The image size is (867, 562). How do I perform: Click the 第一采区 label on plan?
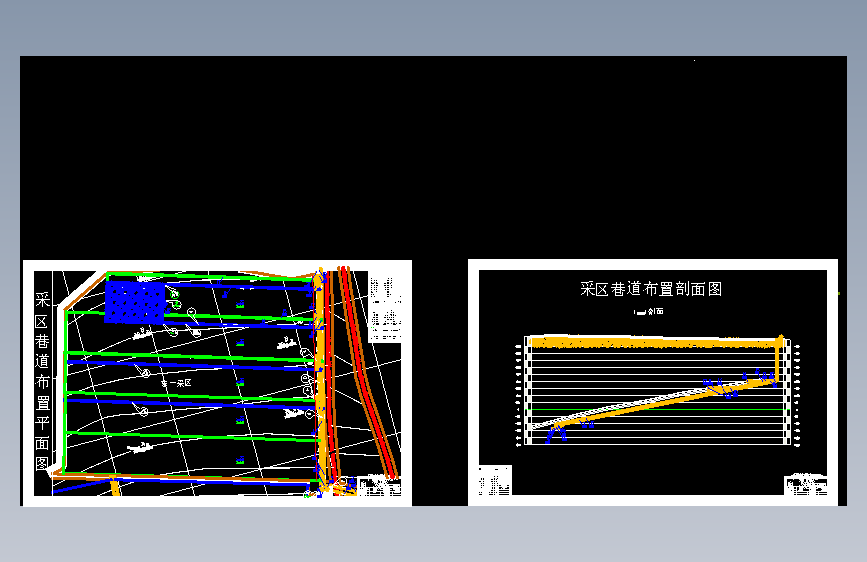[x=176, y=383]
